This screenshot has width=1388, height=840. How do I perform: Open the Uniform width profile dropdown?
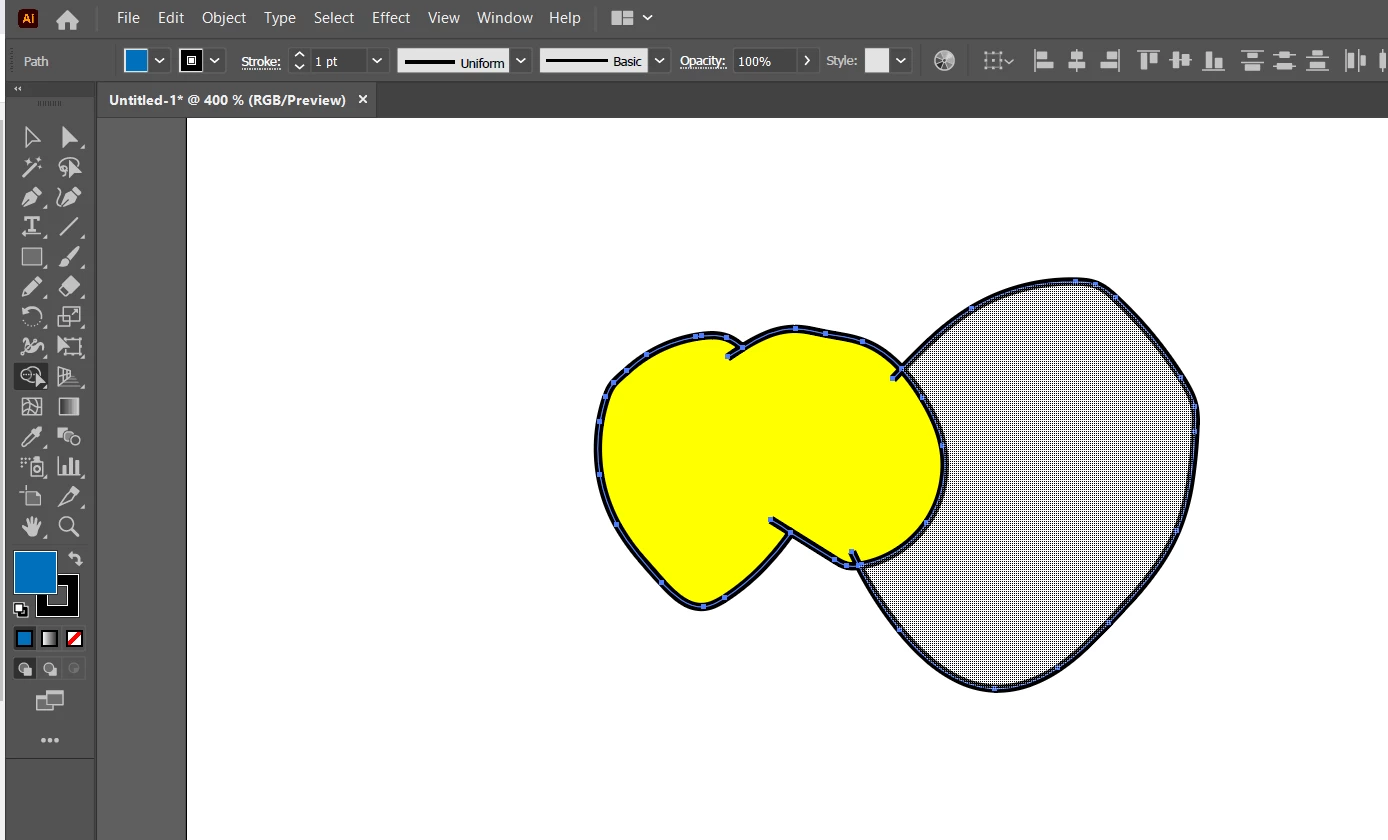pyautogui.click(x=521, y=61)
